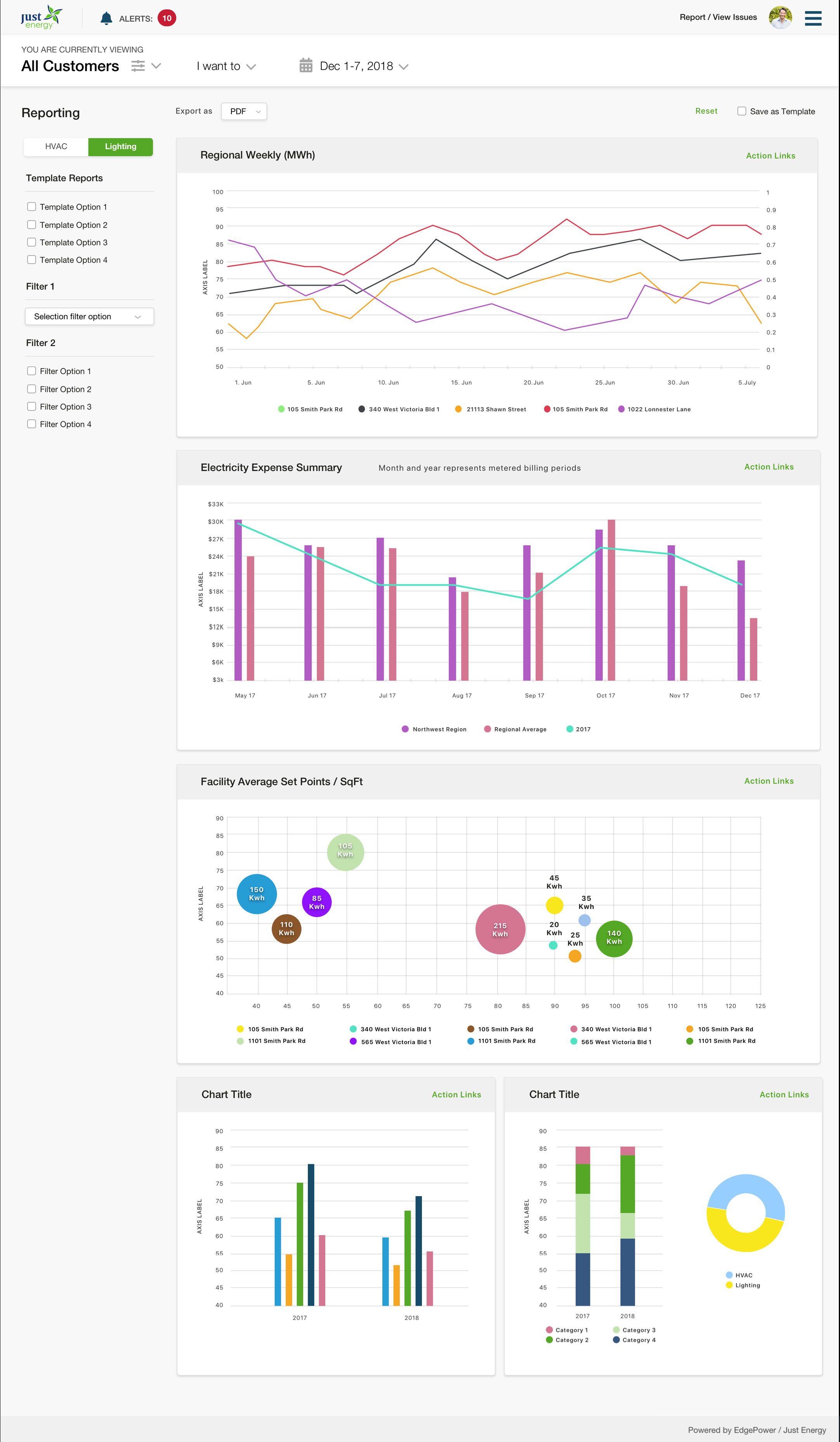Toggle 340 West Victoria Bld 1 legend in Regional Weekly
The width and height of the screenshot is (840, 1442).
399,409
